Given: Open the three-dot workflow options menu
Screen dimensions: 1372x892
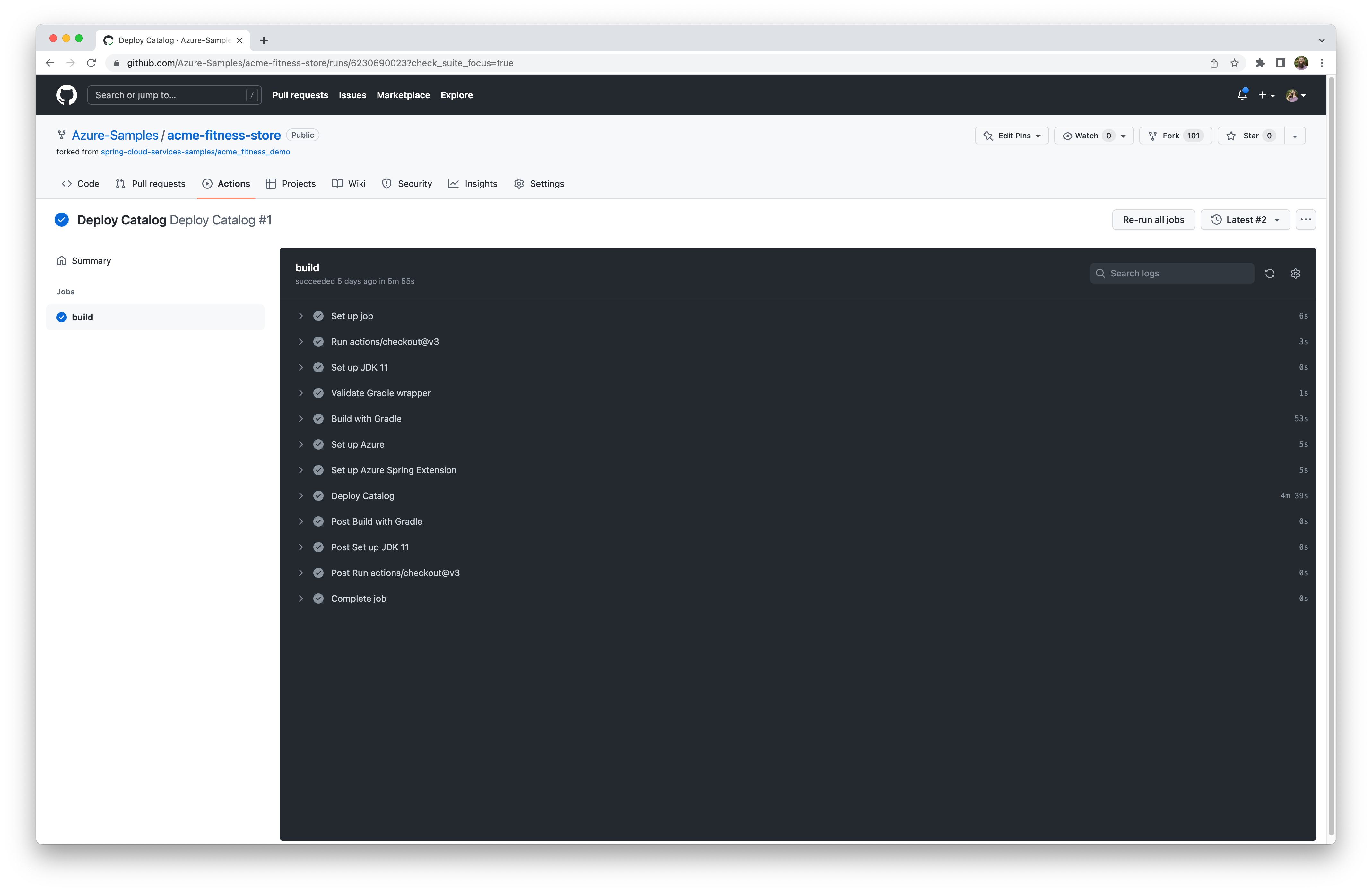Looking at the screenshot, I should coord(1305,220).
